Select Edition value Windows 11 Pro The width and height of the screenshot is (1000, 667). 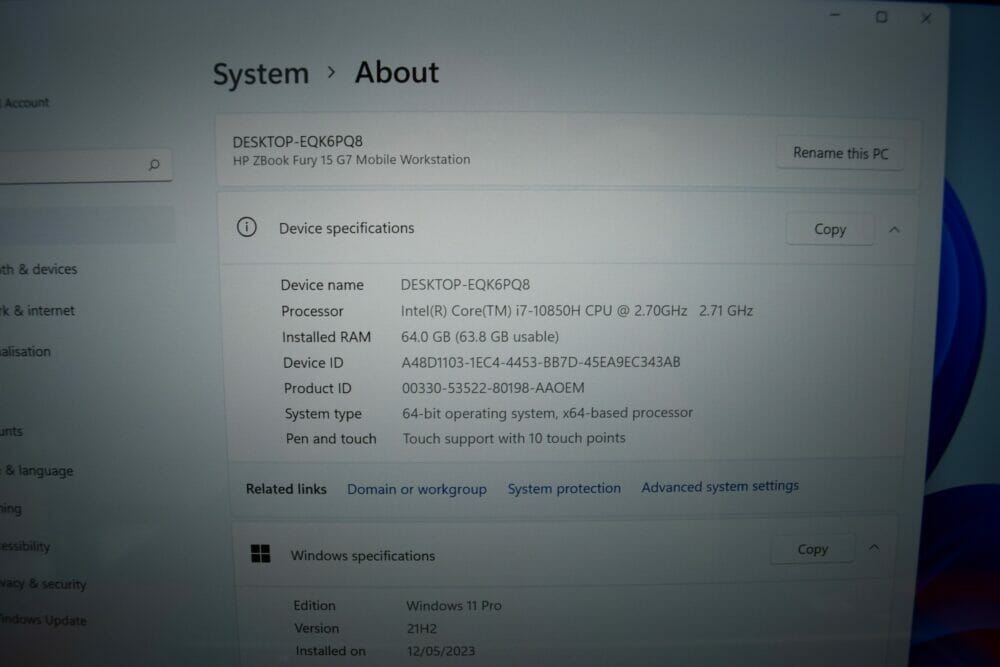453,605
